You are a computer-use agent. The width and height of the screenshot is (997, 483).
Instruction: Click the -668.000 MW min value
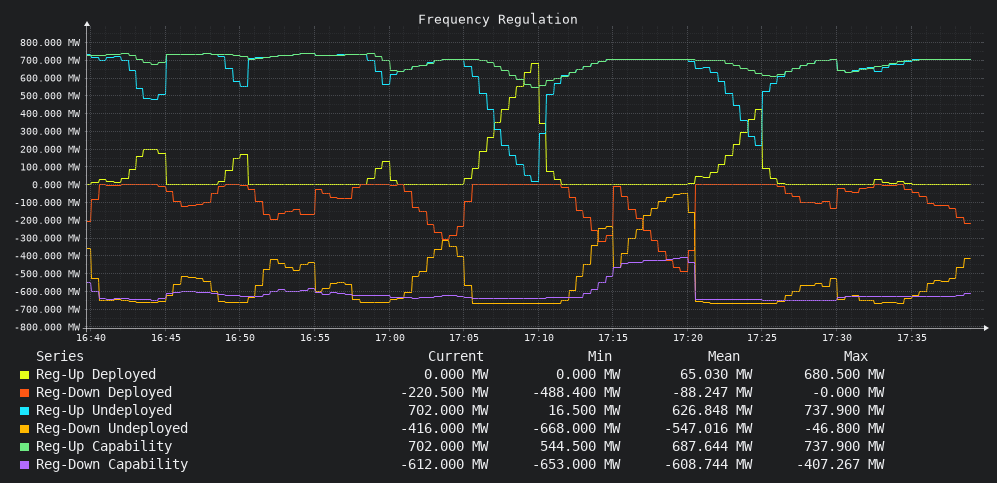(576, 428)
